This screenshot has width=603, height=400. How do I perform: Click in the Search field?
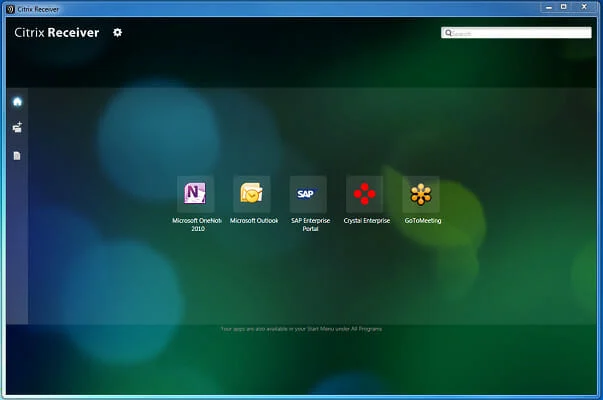[x=516, y=33]
